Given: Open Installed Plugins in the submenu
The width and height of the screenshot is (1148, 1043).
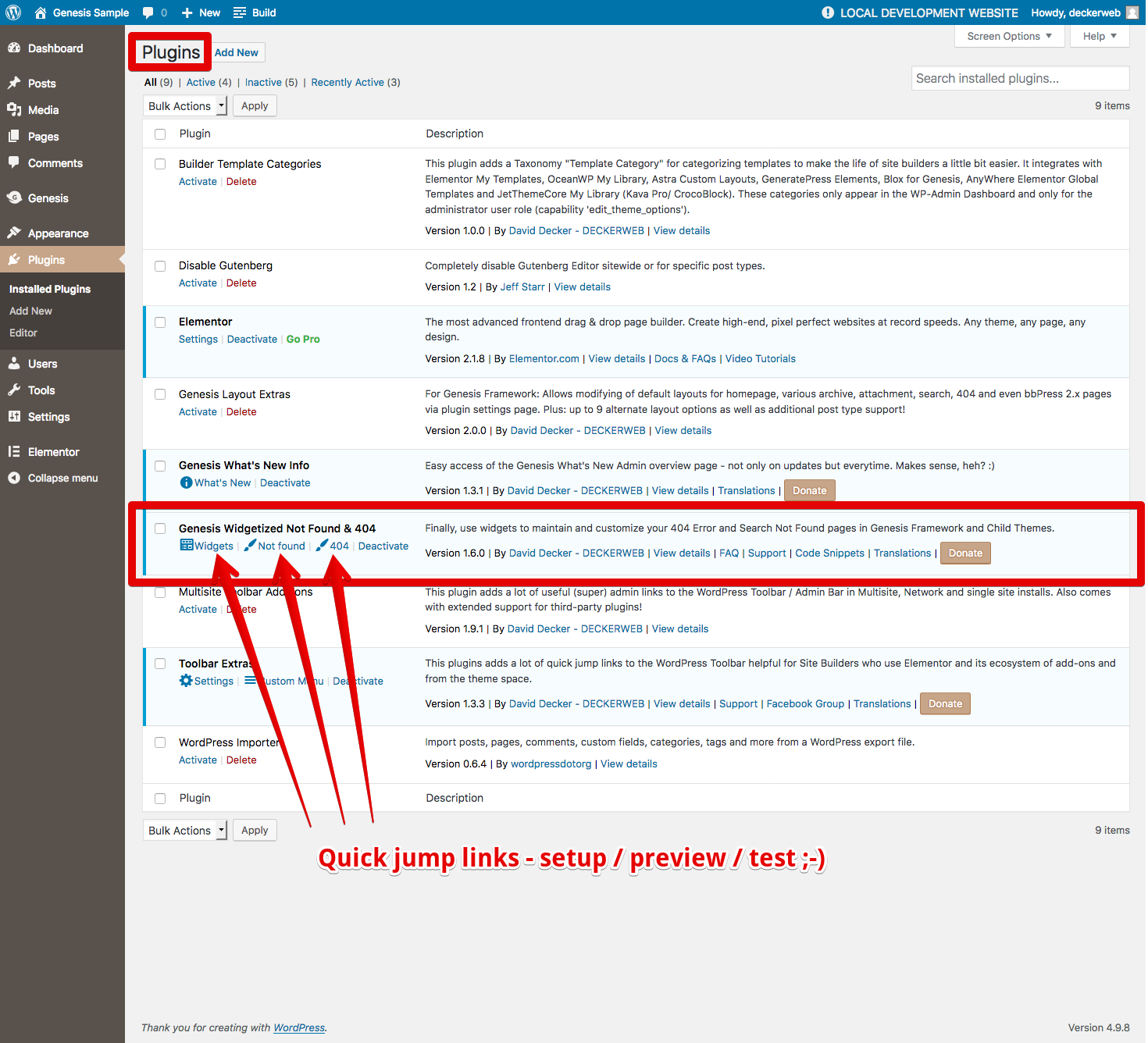Looking at the screenshot, I should coord(50,289).
